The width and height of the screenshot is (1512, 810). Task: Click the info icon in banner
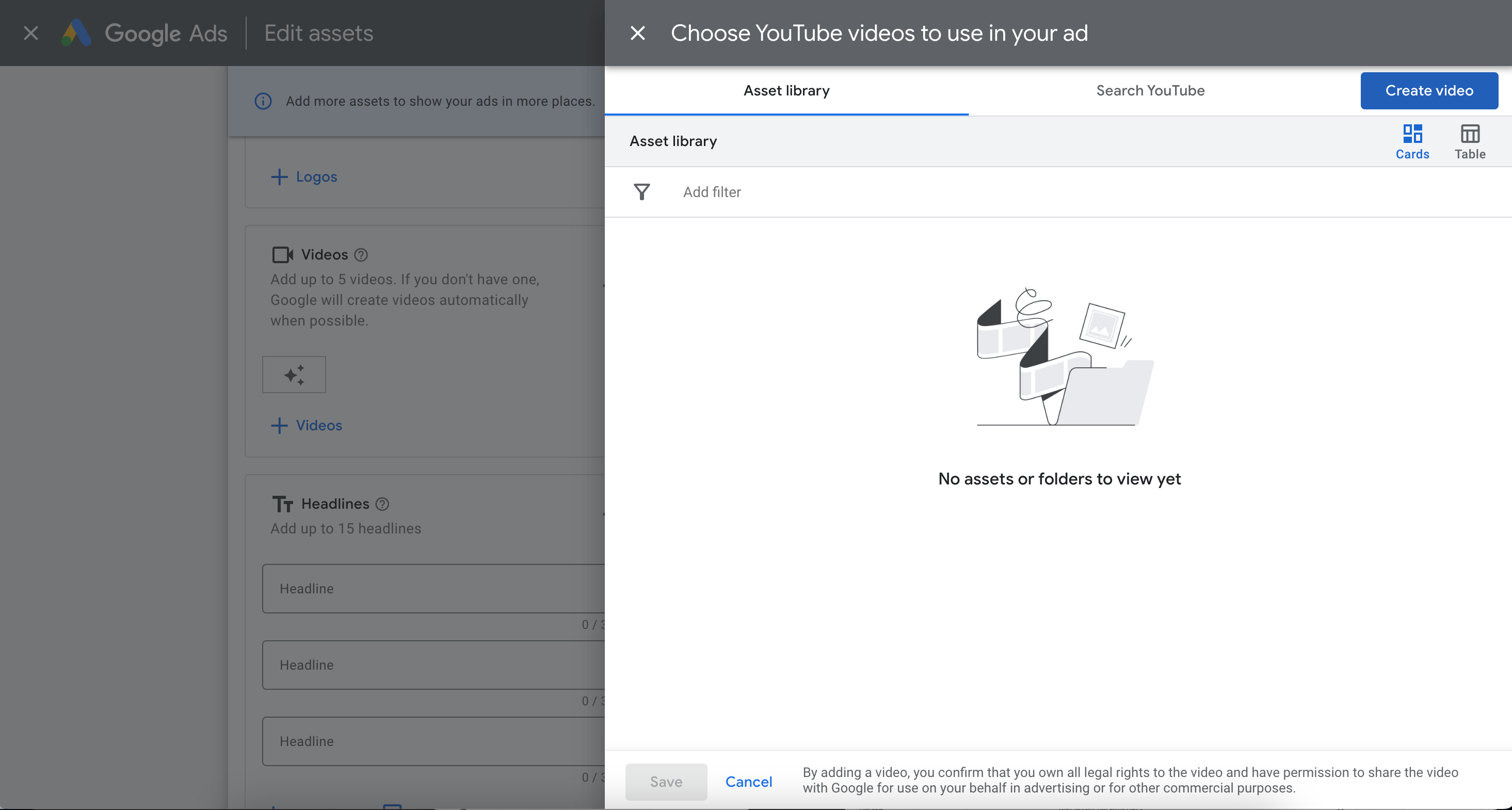click(x=263, y=101)
